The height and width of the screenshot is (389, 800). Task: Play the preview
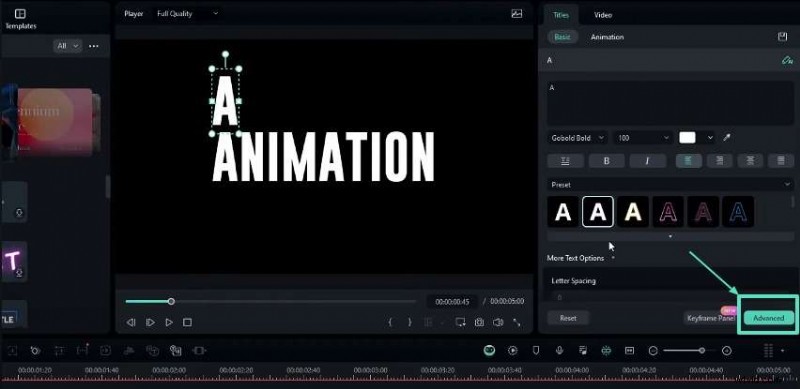(169, 322)
